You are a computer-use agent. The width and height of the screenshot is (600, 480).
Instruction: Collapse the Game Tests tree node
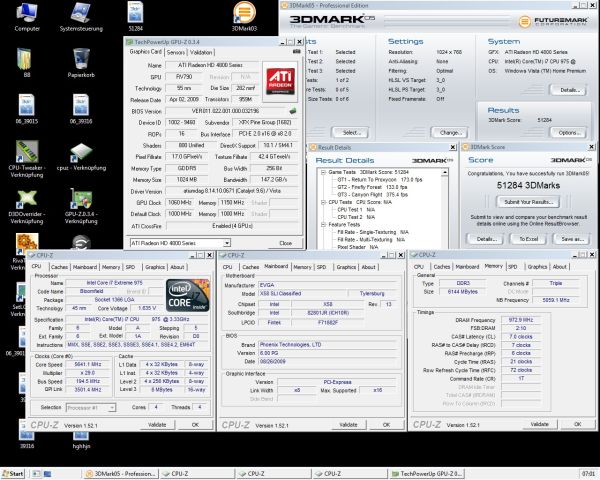323,172
